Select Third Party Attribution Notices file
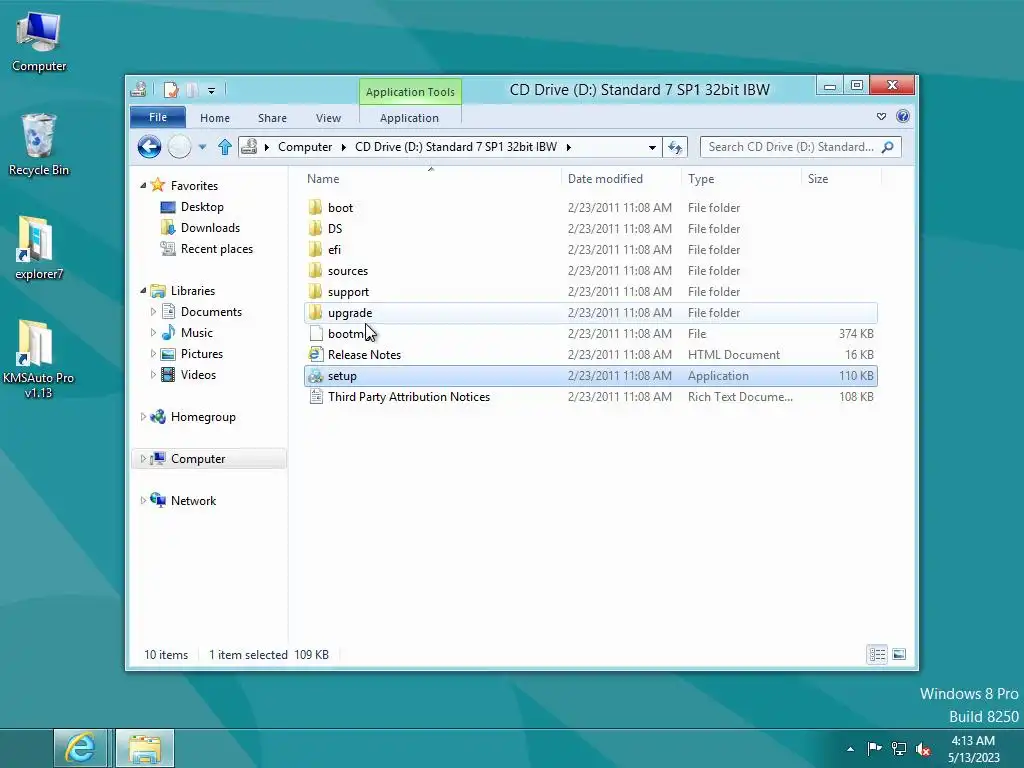Image resolution: width=1024 pixels, height=768 pixels. [x=591, y=396]
